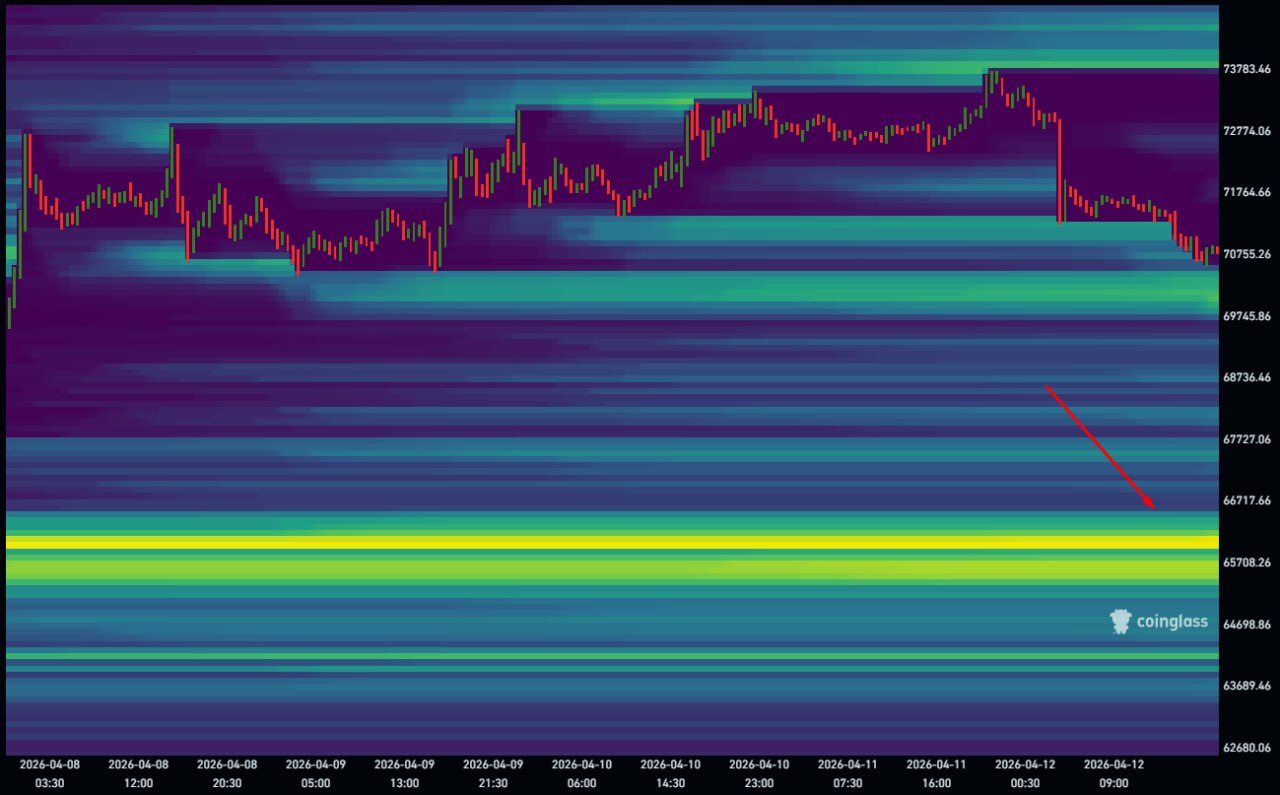Click the 2026-04-12 00:30 time label
1280x795 pixels.
coord(1025,773)
